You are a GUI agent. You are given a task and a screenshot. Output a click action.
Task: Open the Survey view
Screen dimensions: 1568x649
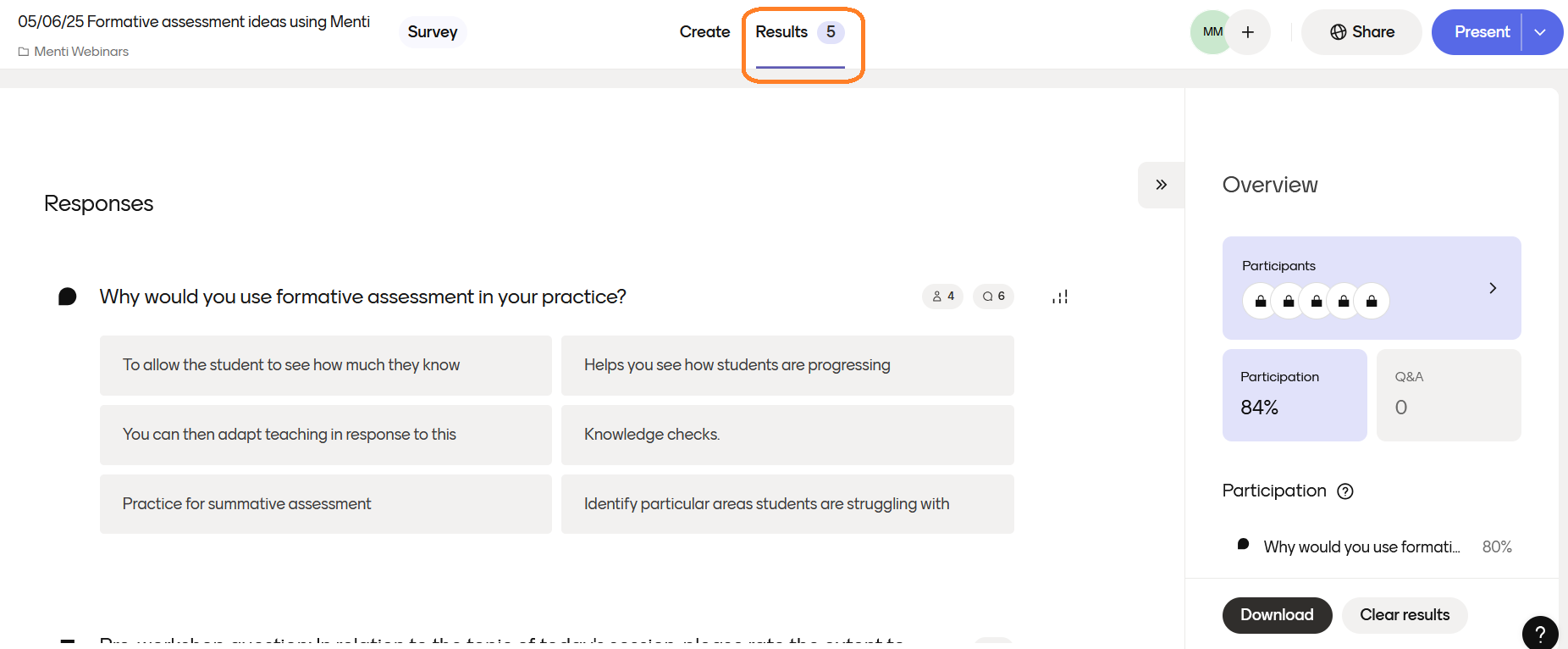click(x=433, y=31)
